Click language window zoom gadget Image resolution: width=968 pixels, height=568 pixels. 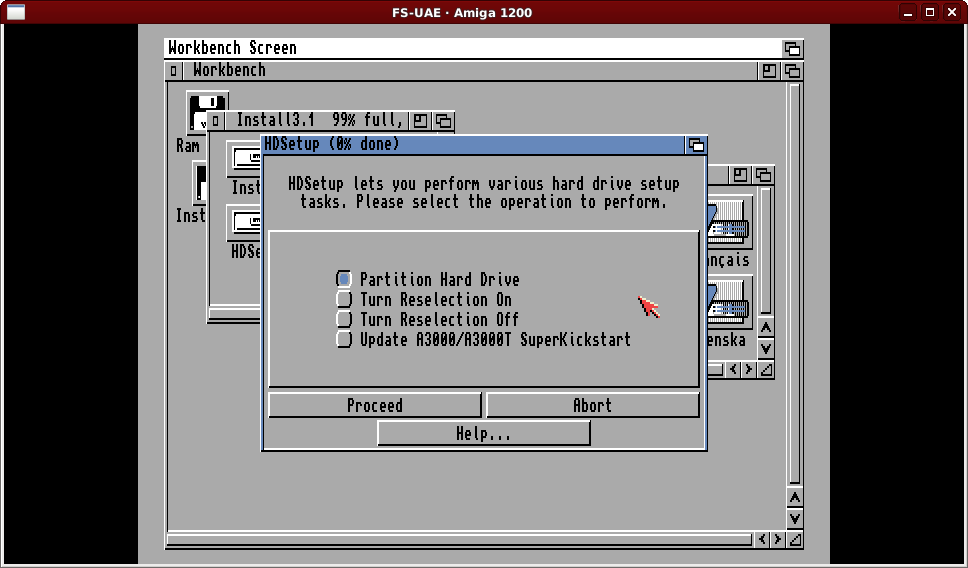(740, 175)
